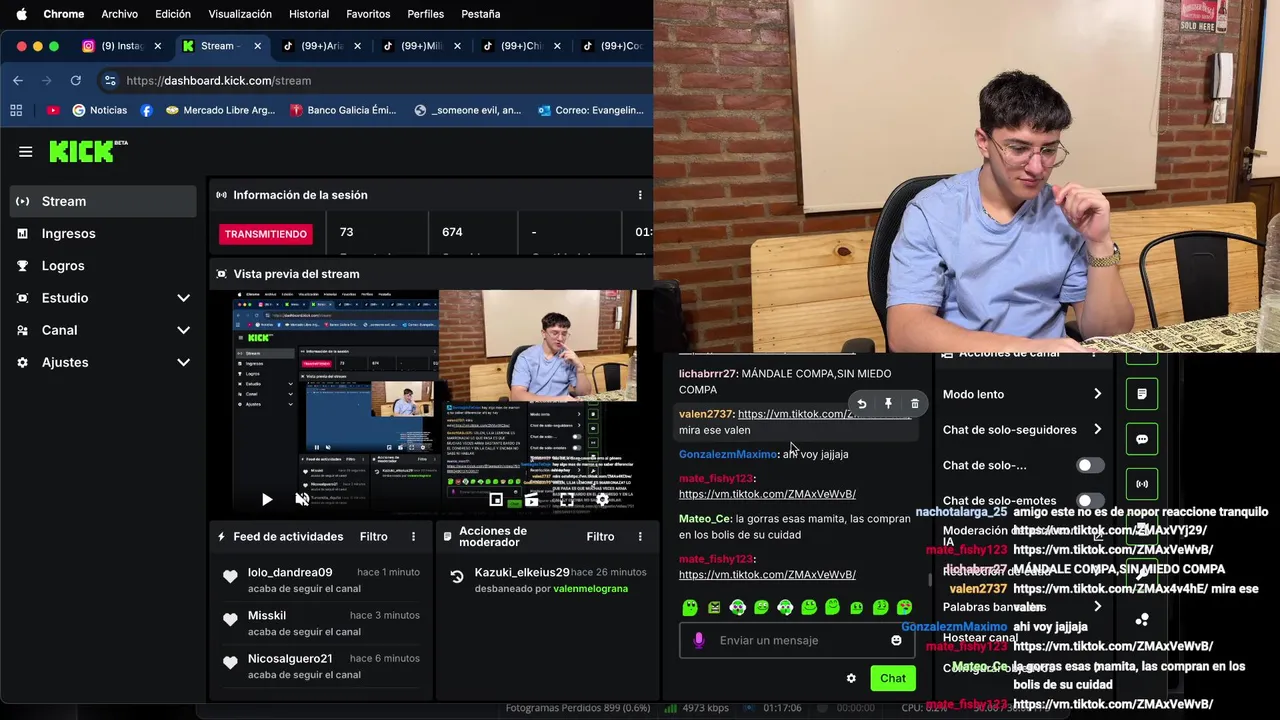Switch to the Instagram browser tab
The image size is (1280, 720).
click(120, 46)
